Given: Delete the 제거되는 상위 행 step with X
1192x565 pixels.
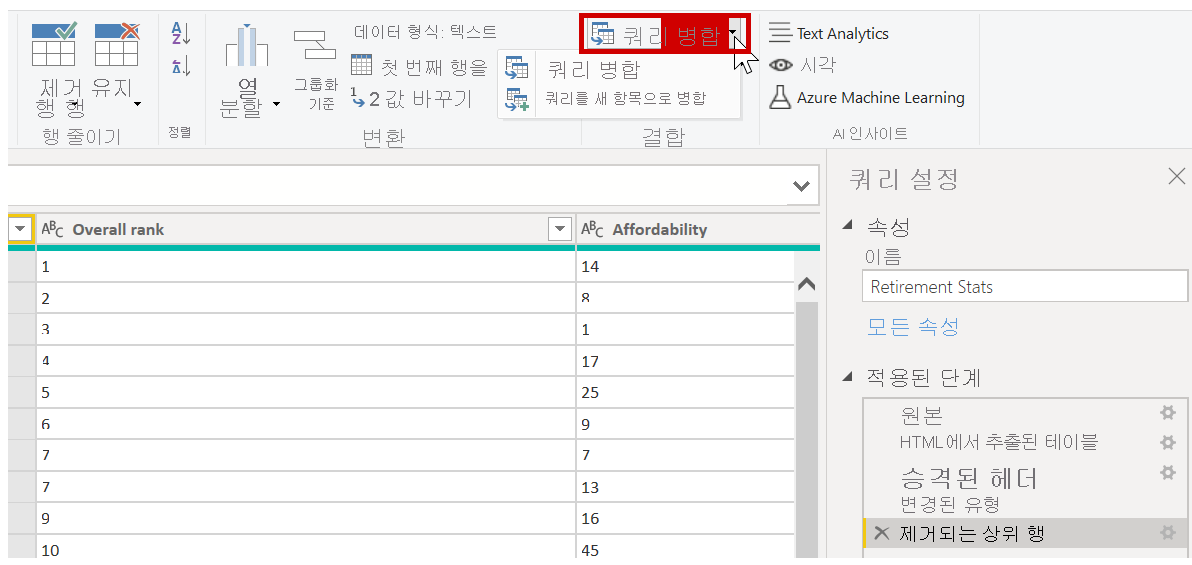Looking at the screenshot, I should click(x=881, y=533).
